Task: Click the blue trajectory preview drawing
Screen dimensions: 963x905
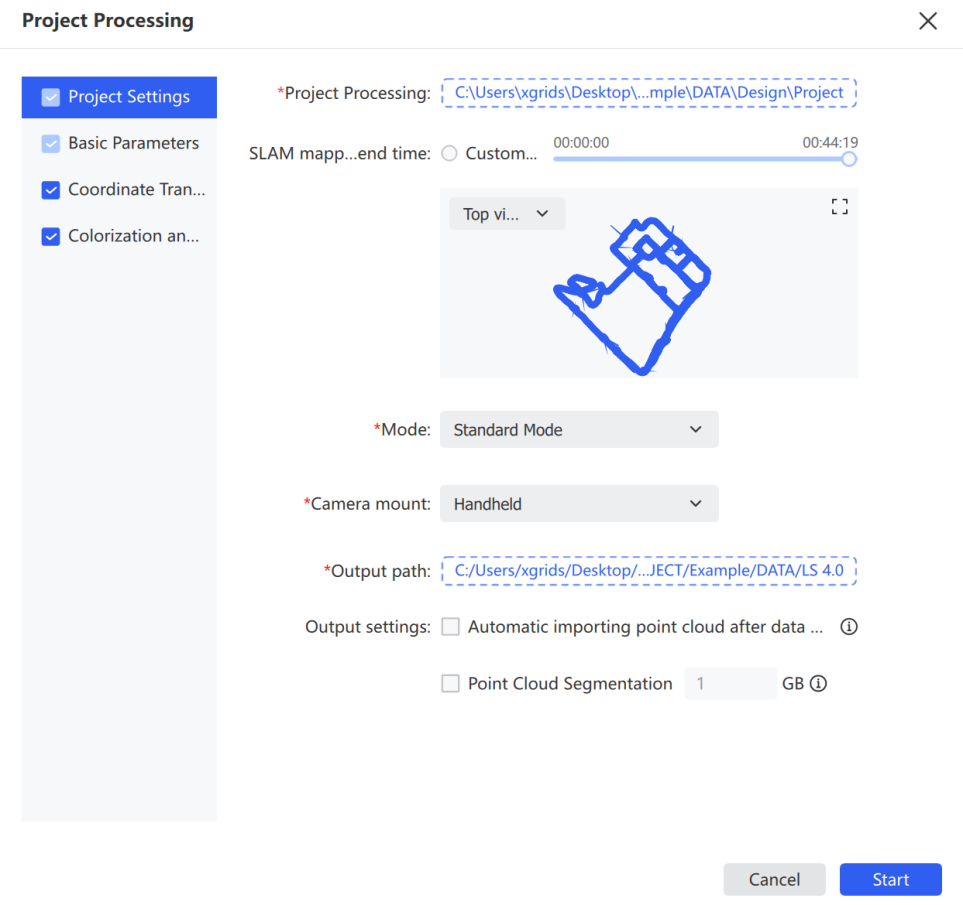Action: 633,296
